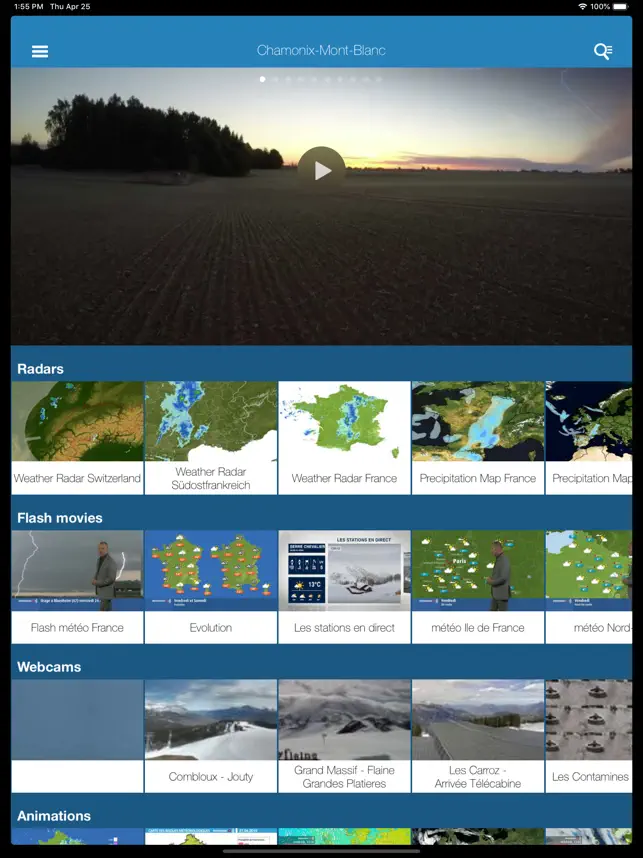
Task: Open the unlabeled blank webcam tile
Action: [x=78, y=736]
